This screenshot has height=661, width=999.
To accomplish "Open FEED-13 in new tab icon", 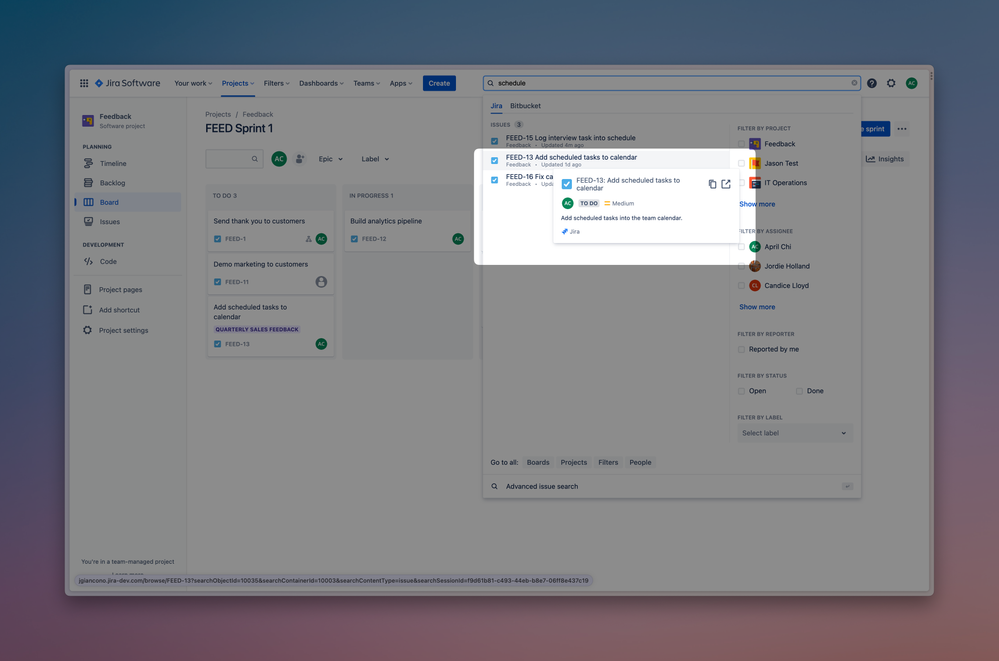I will point(726,184).
